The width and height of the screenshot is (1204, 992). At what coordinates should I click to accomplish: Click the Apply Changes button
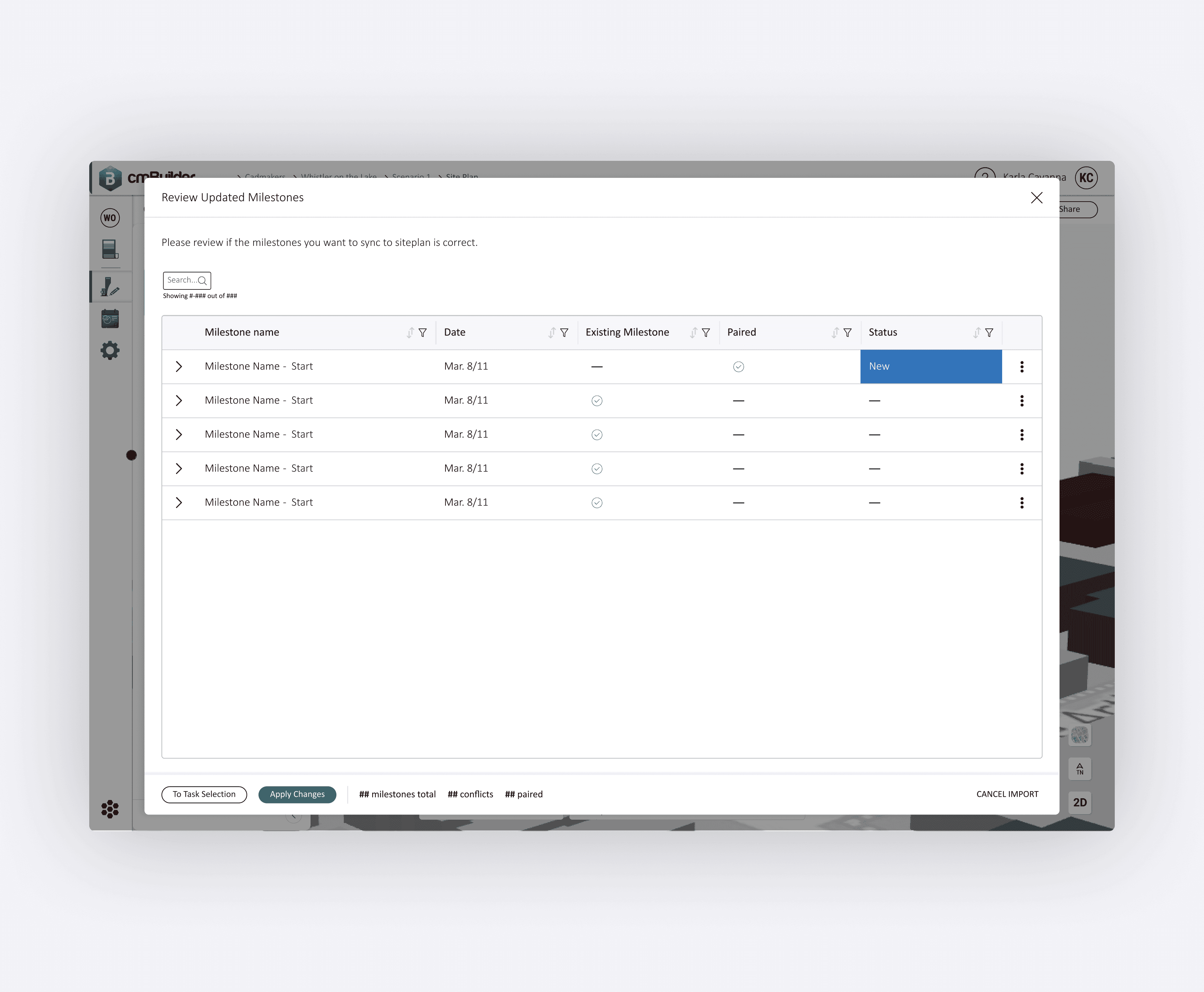[297, 794]
